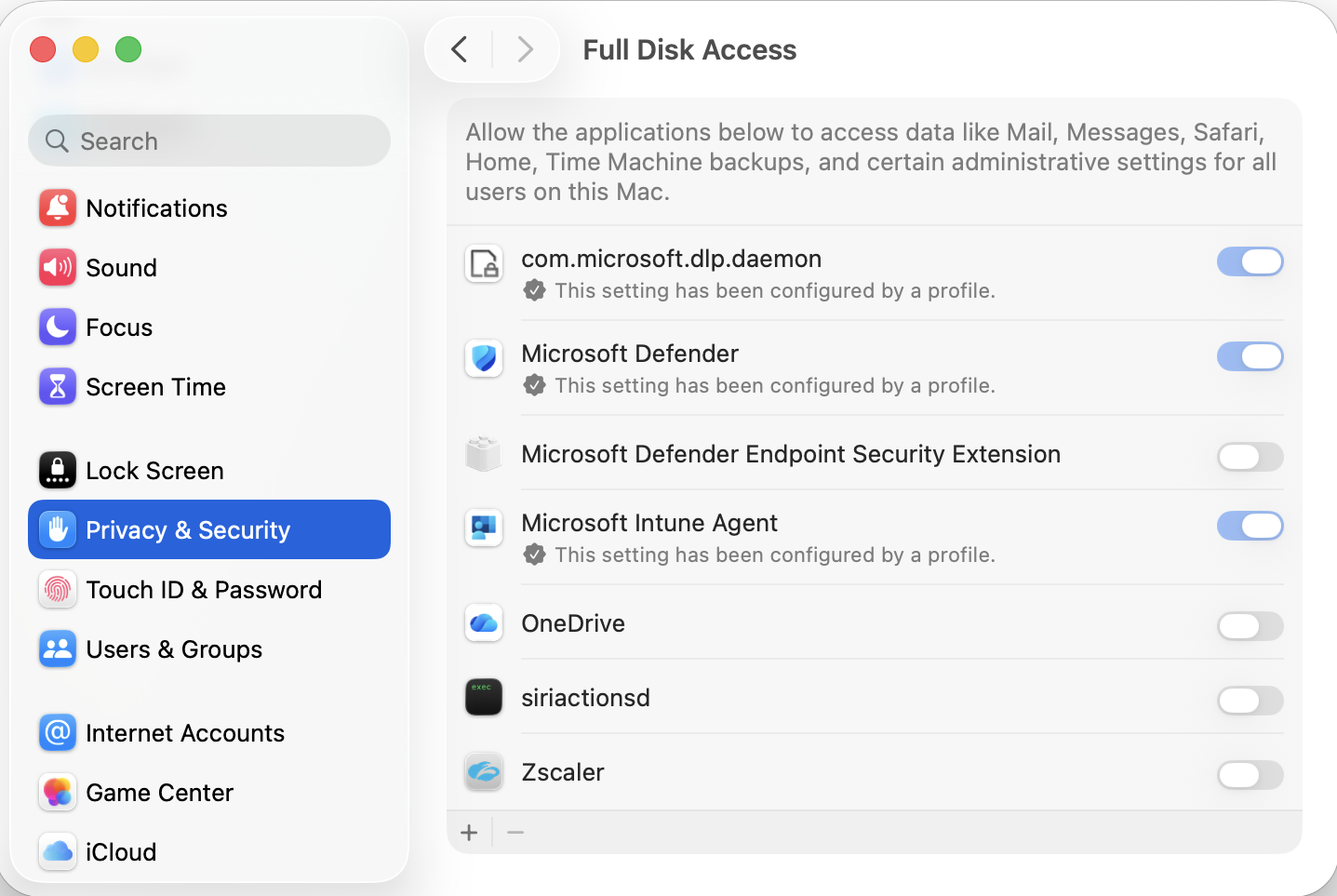The image size is (1337, 896).
Task: Click the Screen Time hourglass icon
Action: 58,387
